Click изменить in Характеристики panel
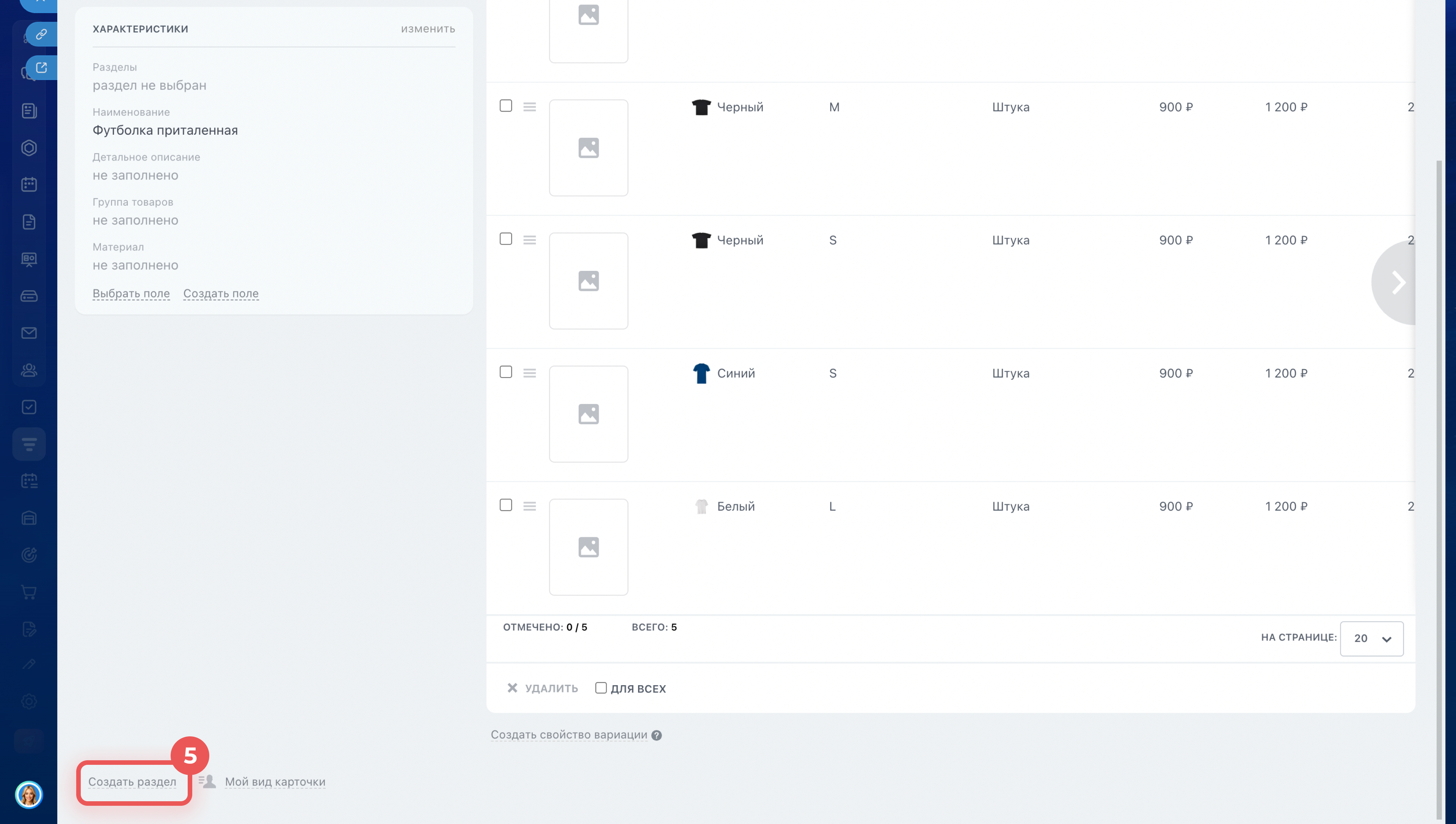The height and width of the screenshot is (824, 1456). point(427,29)
